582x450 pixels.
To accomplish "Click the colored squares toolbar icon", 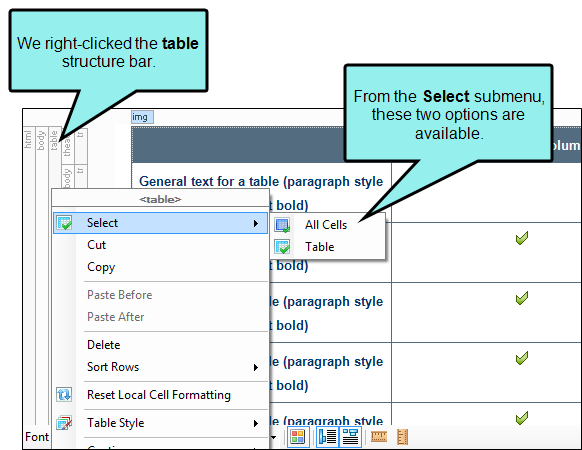I will pyautogui.click(x=298, y=437).
